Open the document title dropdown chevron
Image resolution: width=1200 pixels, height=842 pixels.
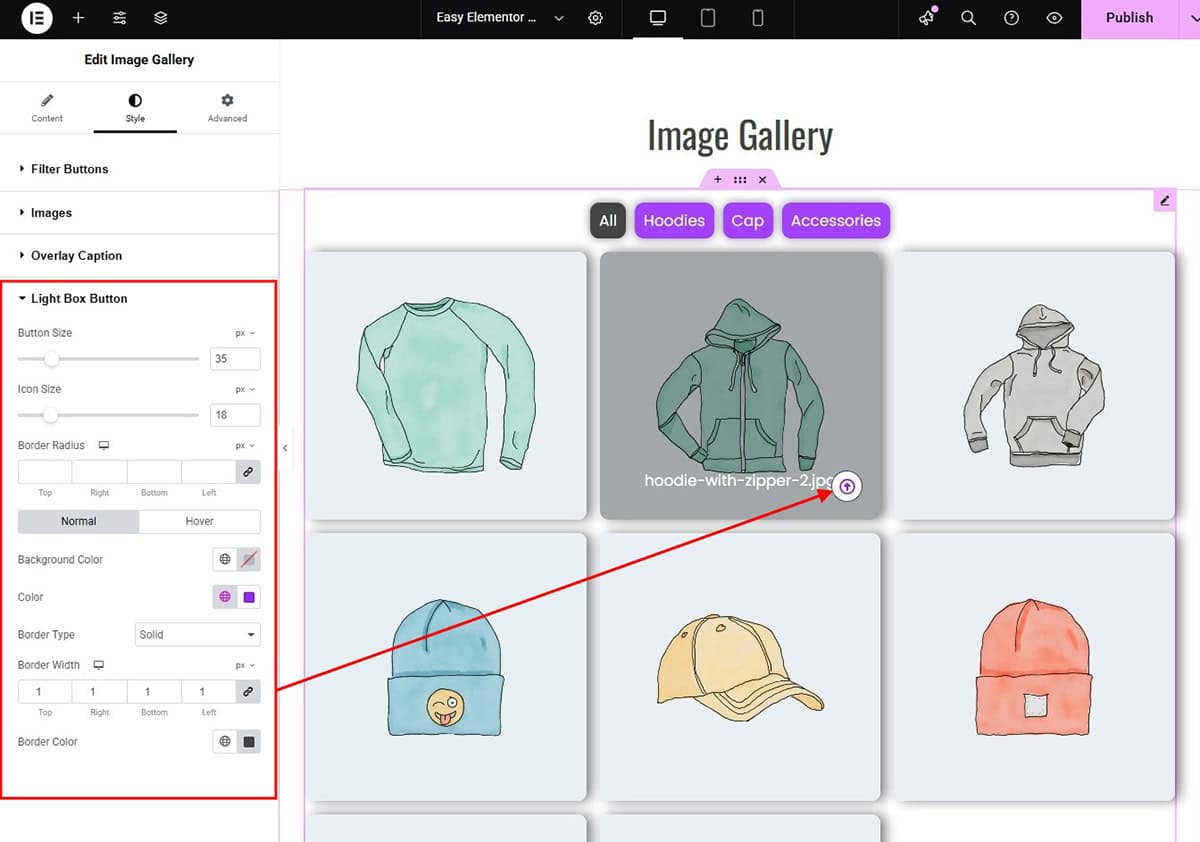[559, 18]
